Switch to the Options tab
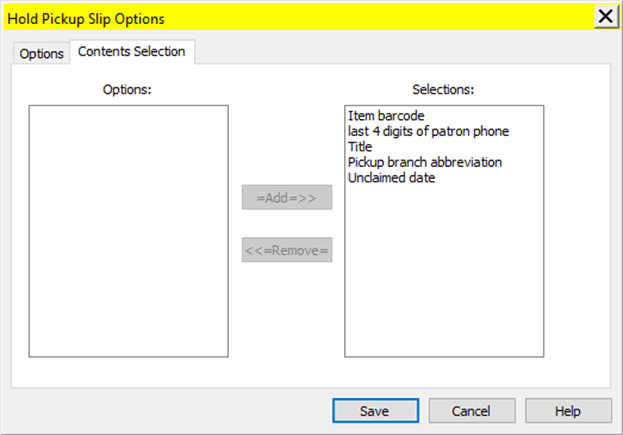This screenshot has height=435, width=623. pyautogui.click(x=41, y=54)
